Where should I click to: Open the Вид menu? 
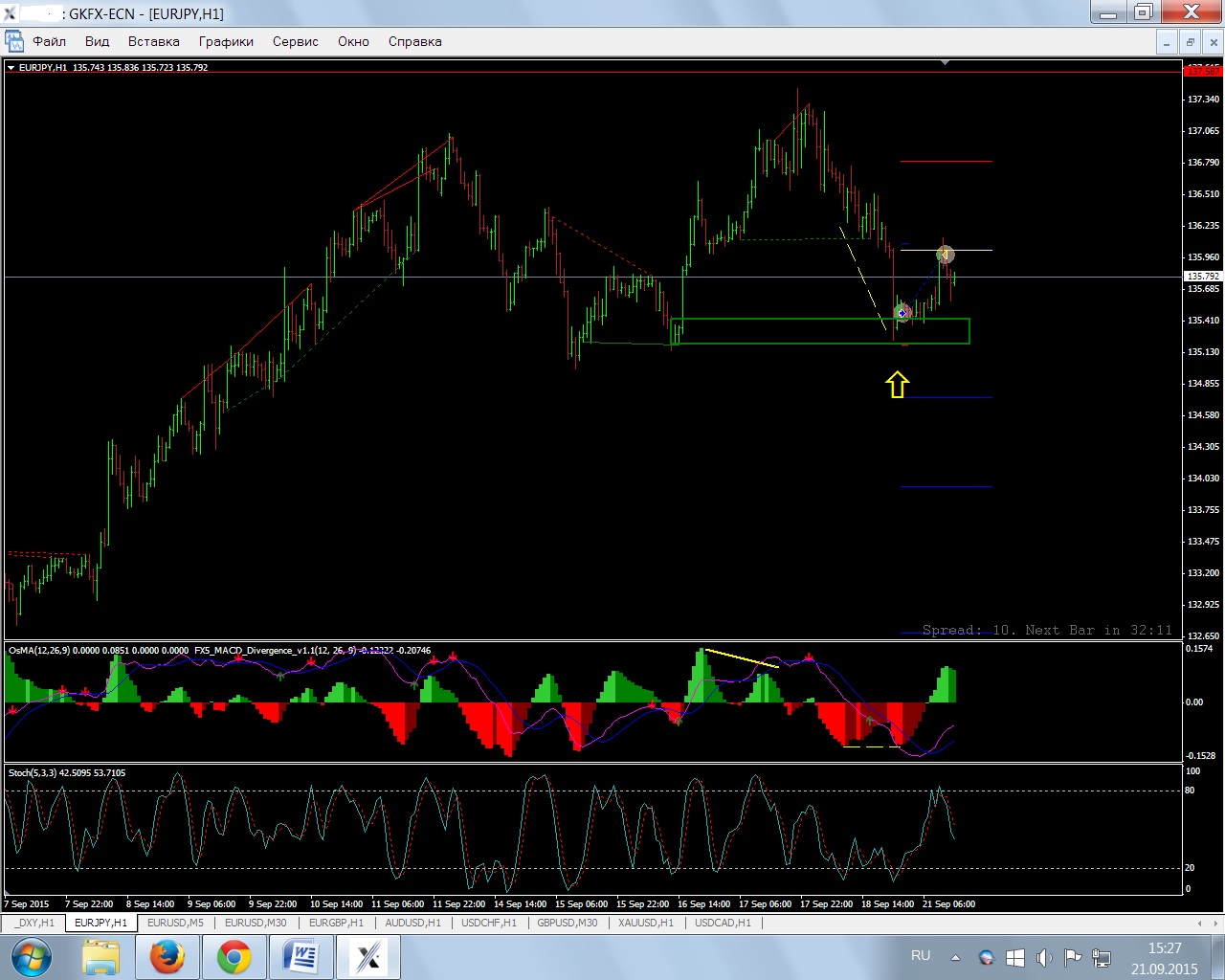click(97, 41)
